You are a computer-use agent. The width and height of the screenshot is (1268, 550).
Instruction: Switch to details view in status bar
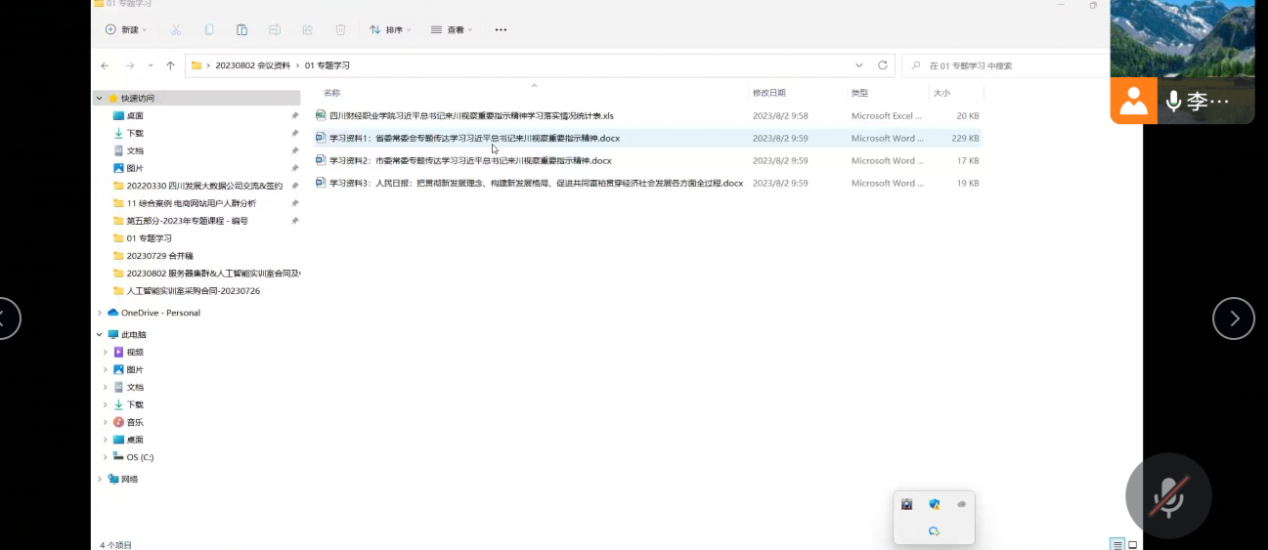tap(1117, 544)
